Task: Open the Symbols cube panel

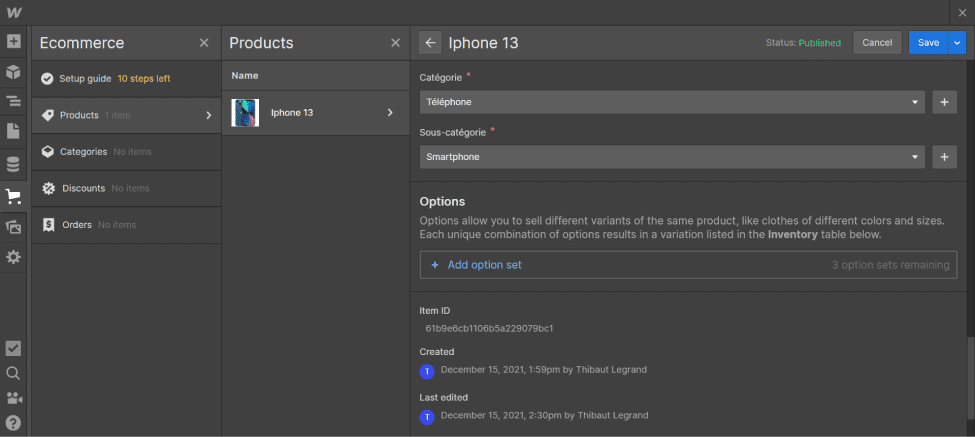Action: (x=13, y=71)
